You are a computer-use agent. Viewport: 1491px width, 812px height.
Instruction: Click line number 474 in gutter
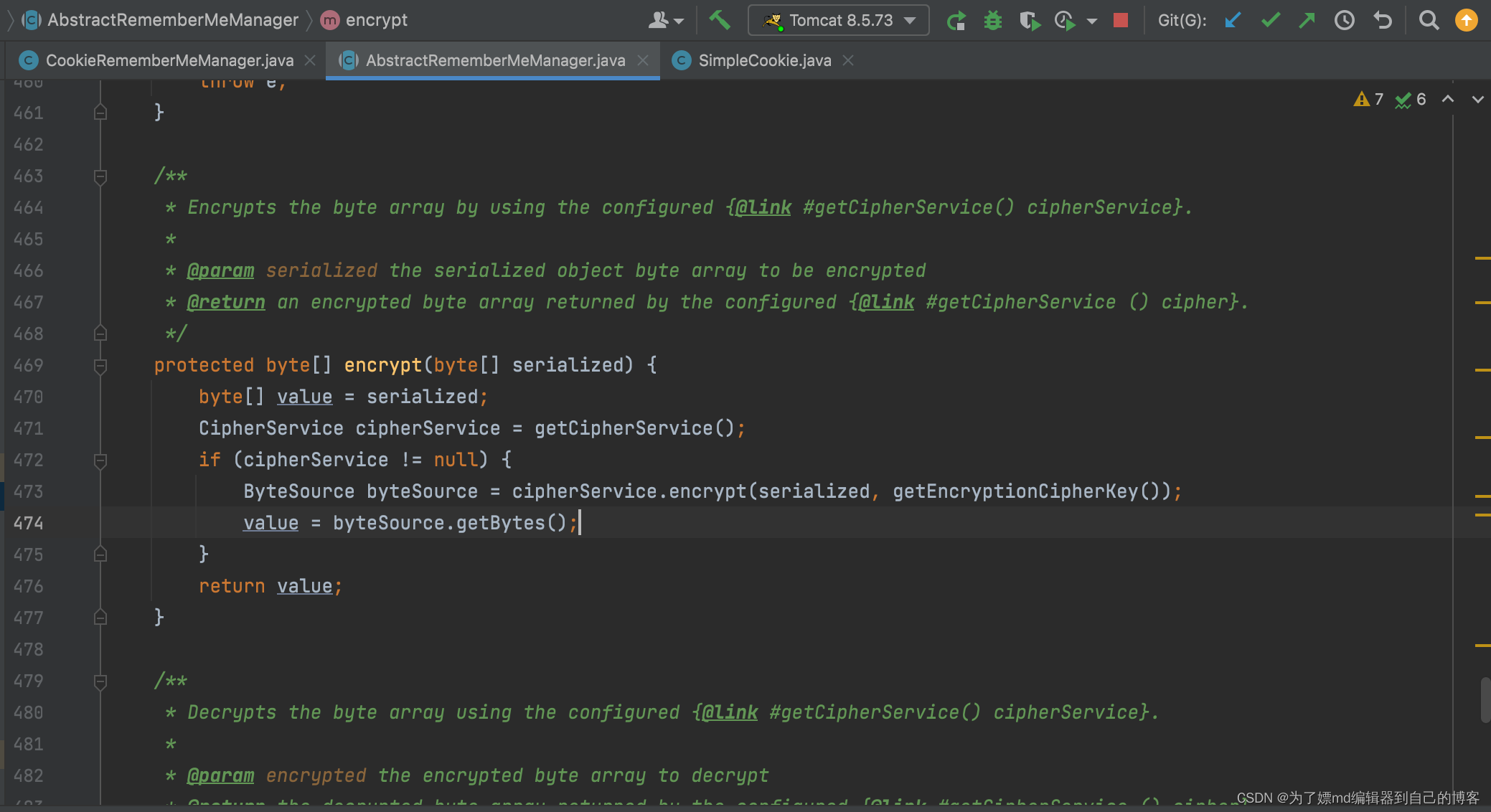tap(29, 523)
